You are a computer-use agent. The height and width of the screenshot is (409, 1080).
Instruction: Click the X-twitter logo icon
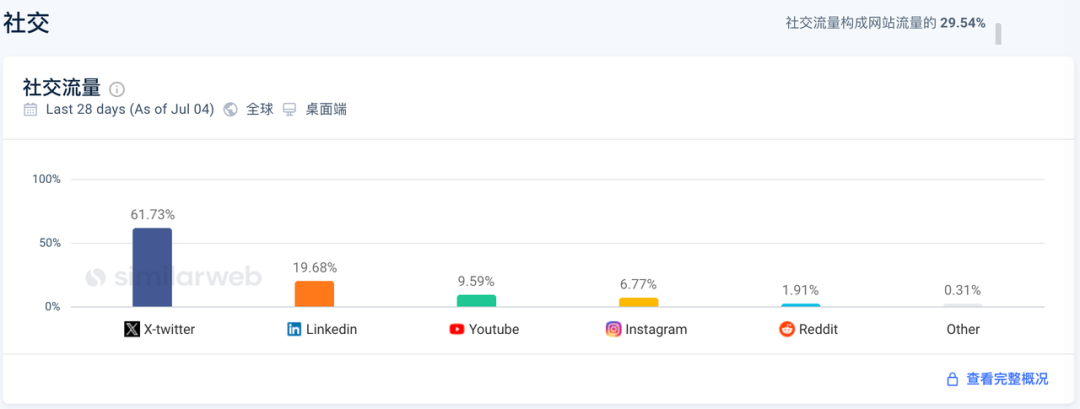pos(132,329)
